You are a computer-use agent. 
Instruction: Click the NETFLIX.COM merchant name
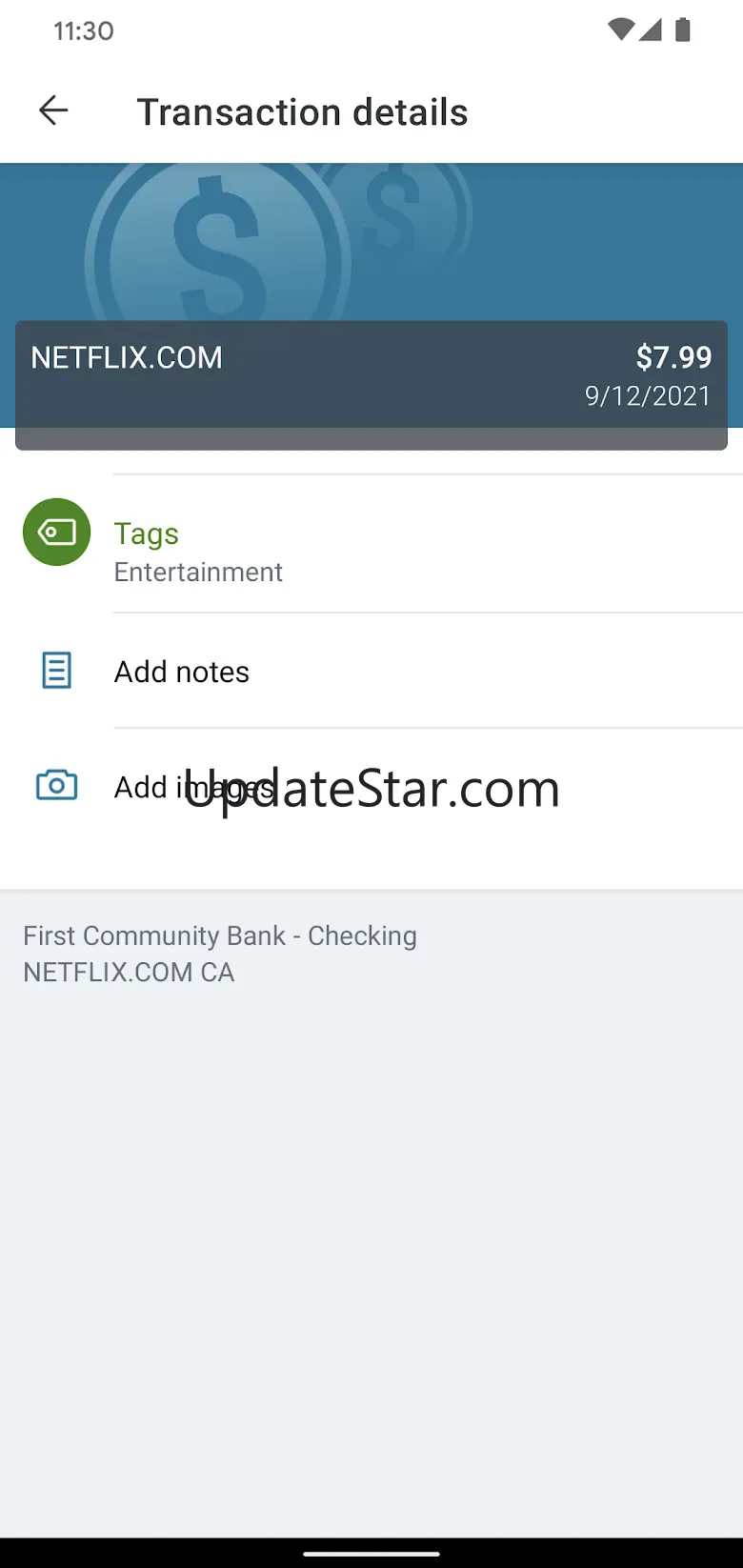coord(127,357)
